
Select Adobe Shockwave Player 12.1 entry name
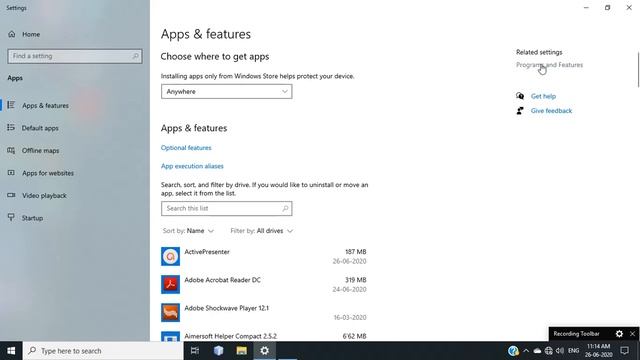tap(227, 308)
